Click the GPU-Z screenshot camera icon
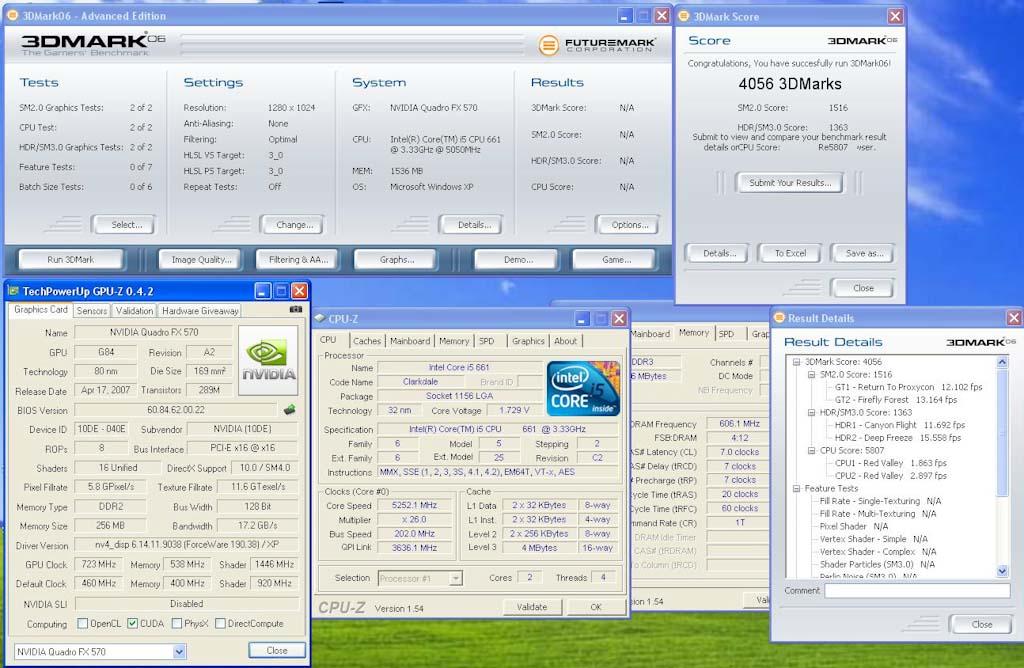Screen dimensions: 1024x668 pos(296,310)
